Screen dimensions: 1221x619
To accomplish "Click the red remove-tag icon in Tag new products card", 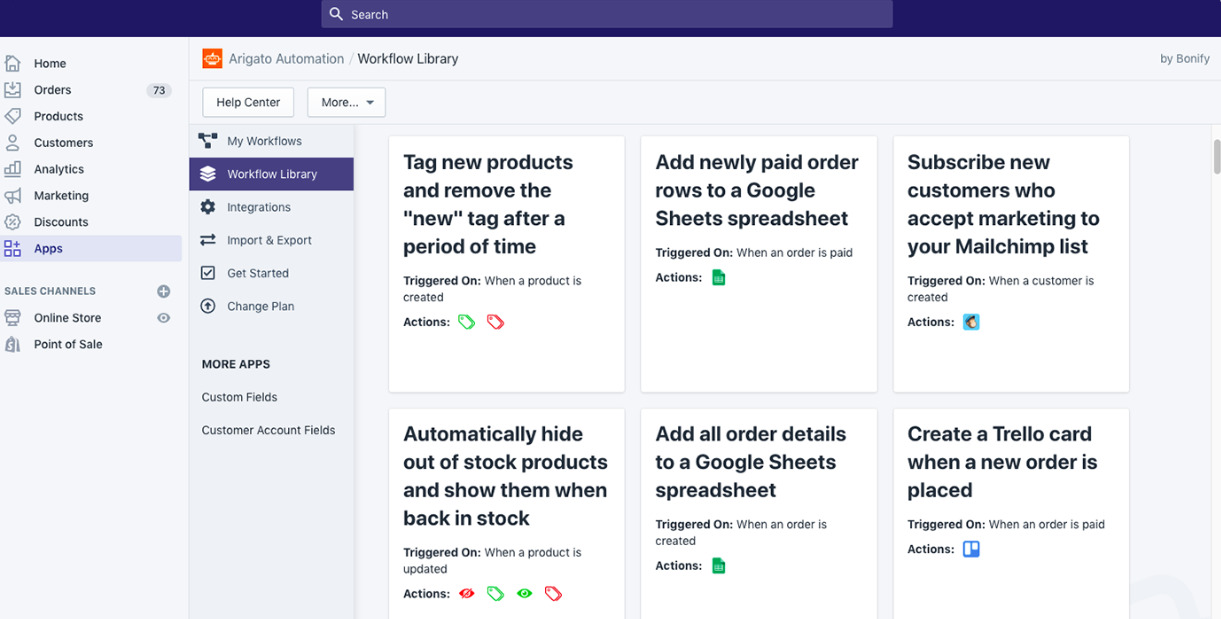I will (495, 322).
